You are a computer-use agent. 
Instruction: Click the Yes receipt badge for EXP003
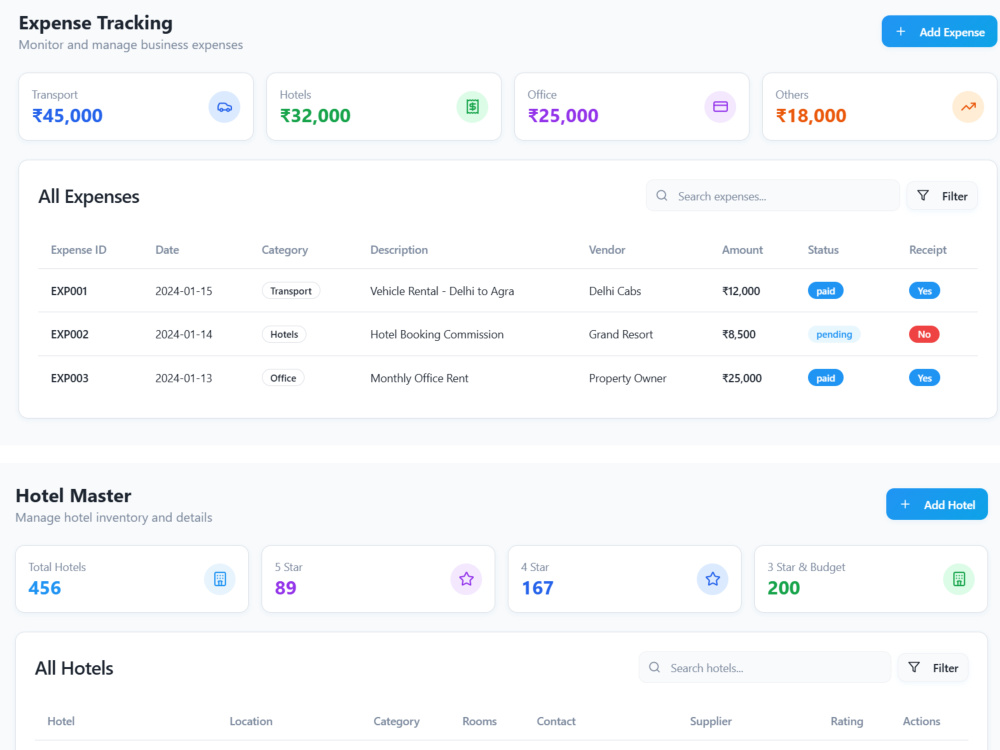[924, 378]
